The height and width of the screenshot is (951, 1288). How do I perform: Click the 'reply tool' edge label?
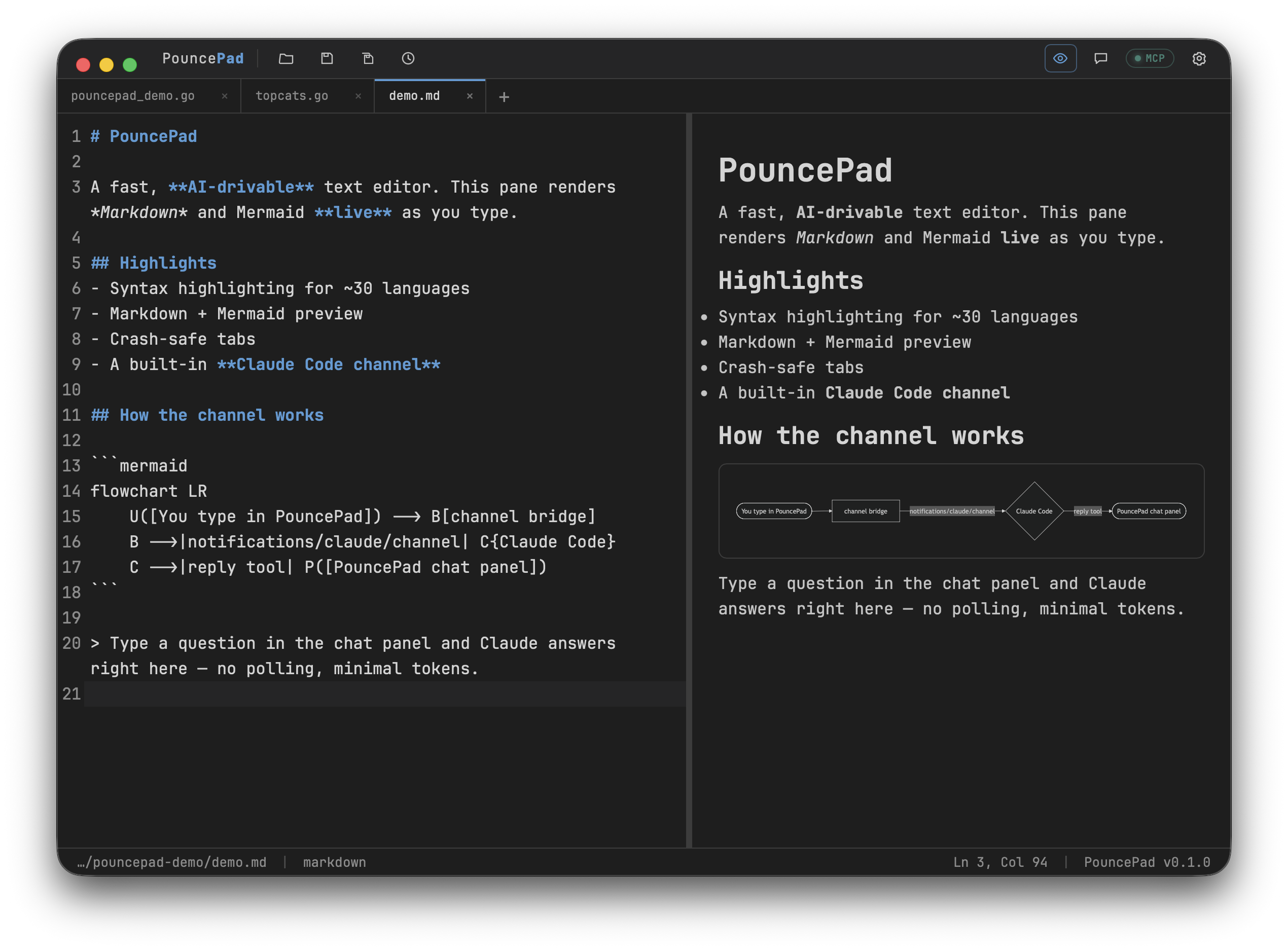pyautogui.click(x=1087, y=511)
